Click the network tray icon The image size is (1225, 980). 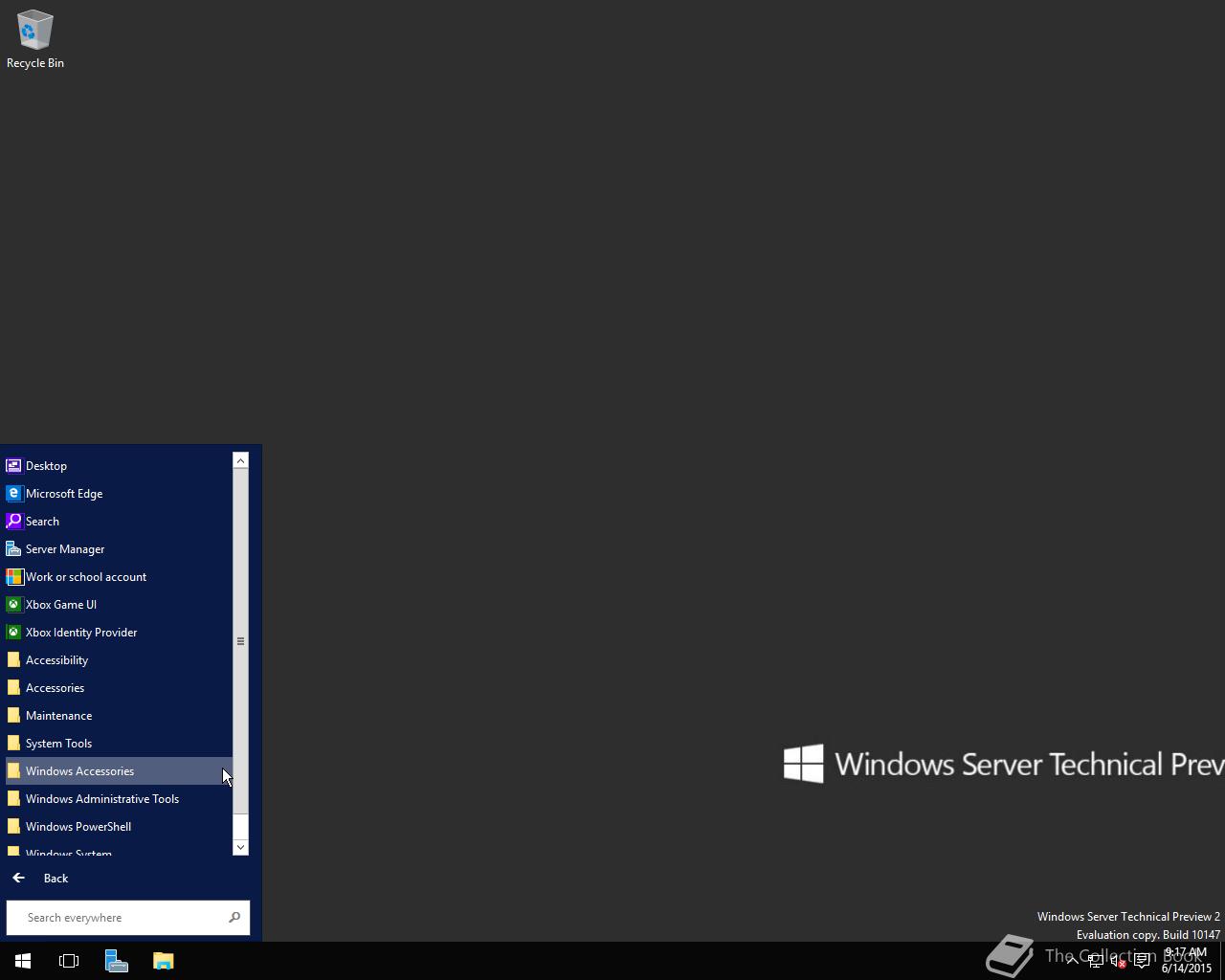(x=1096, y=961)
